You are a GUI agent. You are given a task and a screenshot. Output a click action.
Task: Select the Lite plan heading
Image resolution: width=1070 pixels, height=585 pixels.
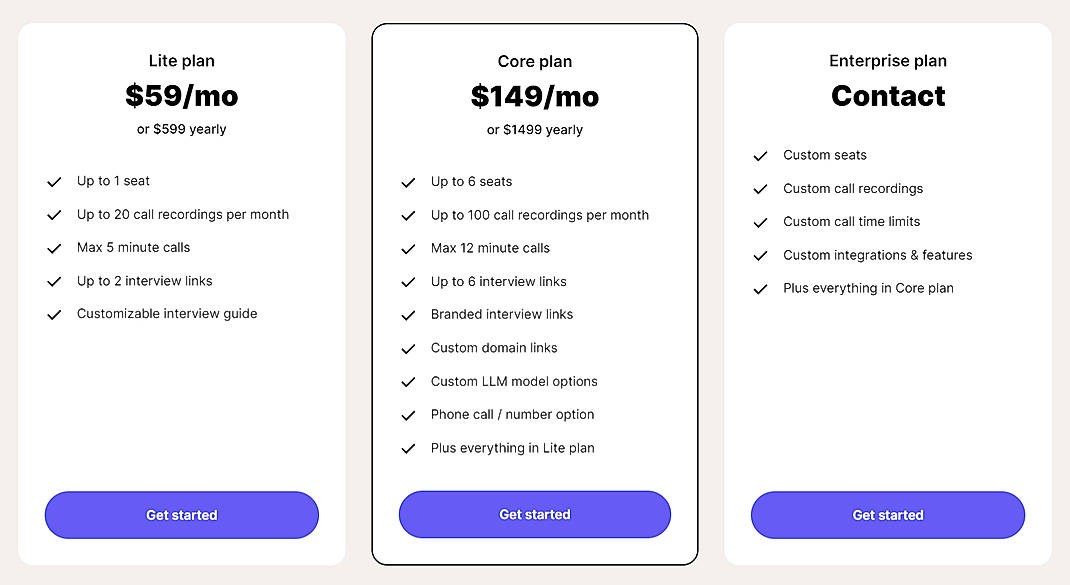tap(181, 60)
